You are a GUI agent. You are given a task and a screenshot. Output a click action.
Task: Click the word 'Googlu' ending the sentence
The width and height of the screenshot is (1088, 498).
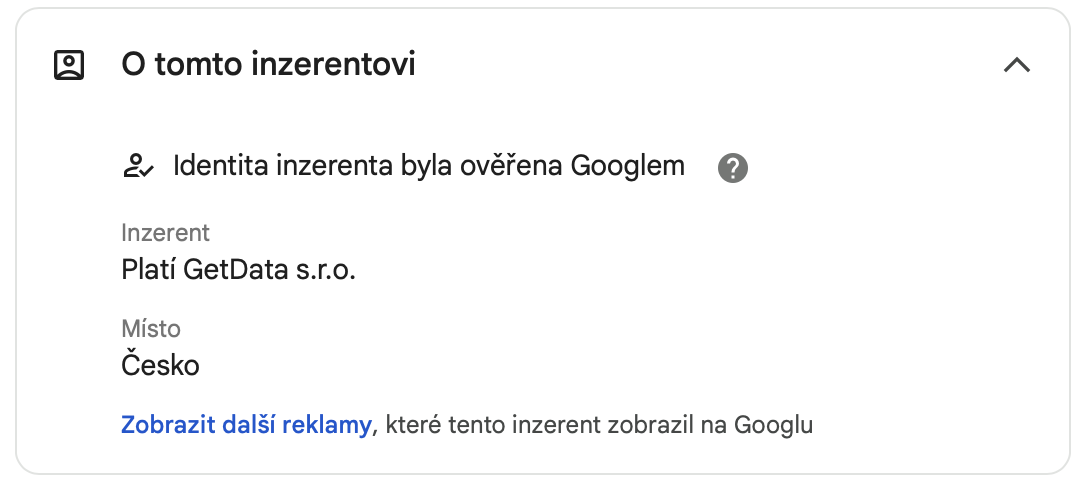pos(774,424)
